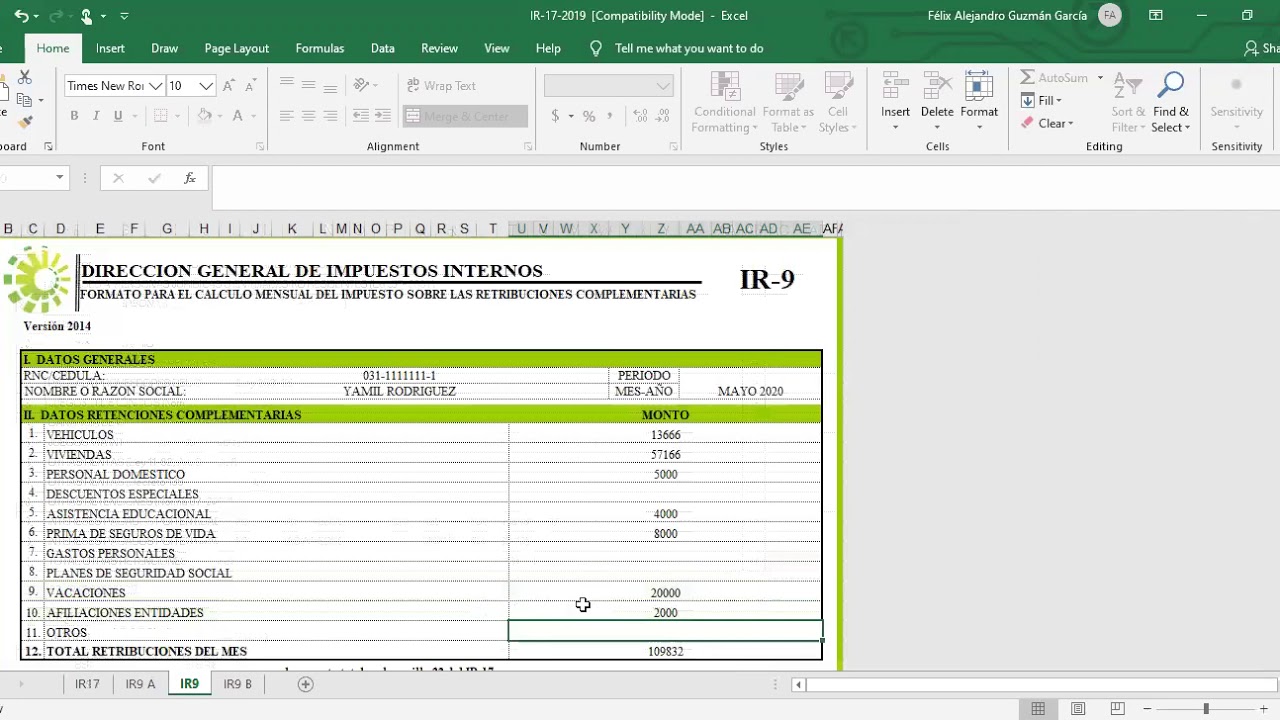Toggle Align Left
Image resolution: width=1280 pixels, height=720 pixels.
[x=286, y=116]
